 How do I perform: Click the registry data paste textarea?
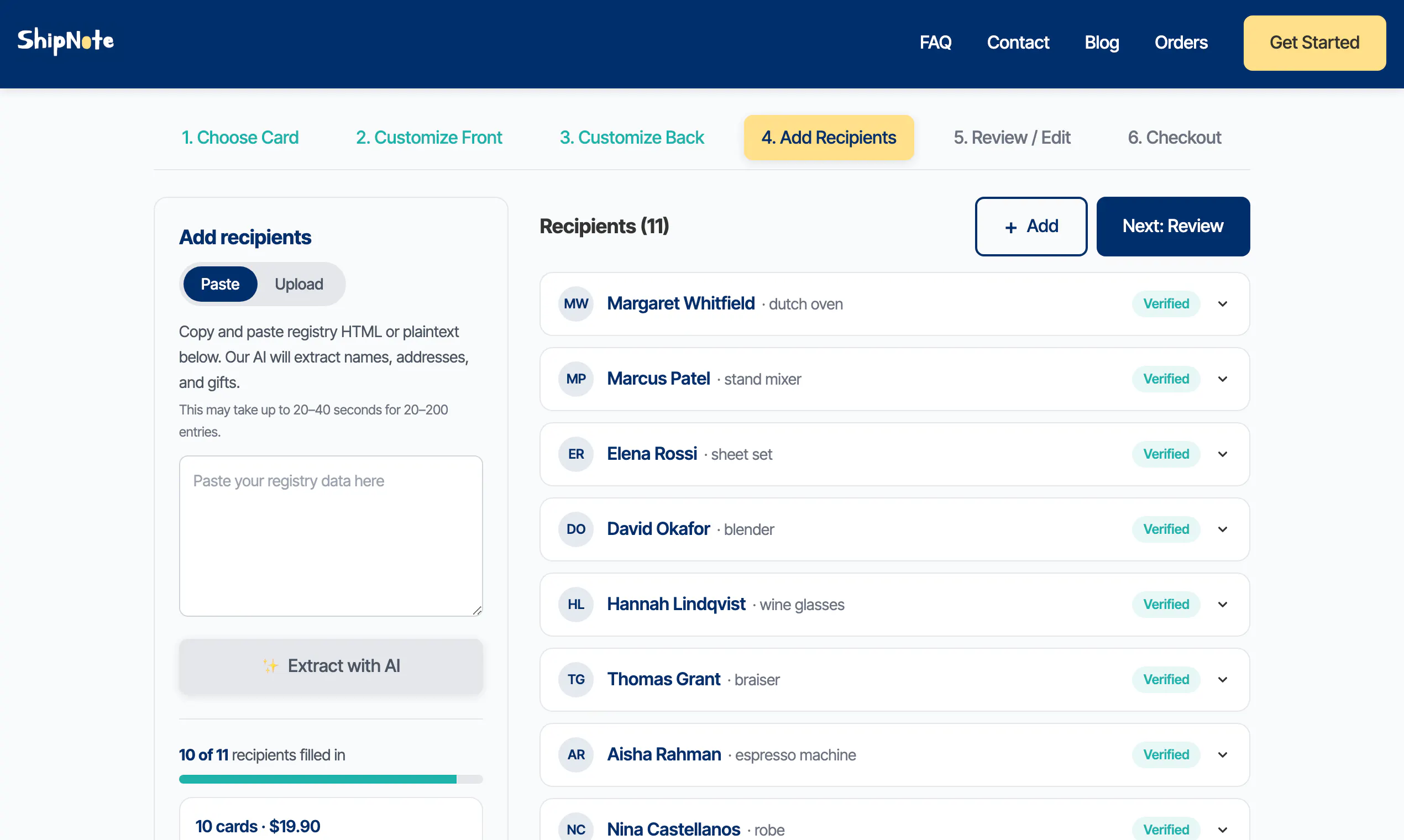coord(331,536)
